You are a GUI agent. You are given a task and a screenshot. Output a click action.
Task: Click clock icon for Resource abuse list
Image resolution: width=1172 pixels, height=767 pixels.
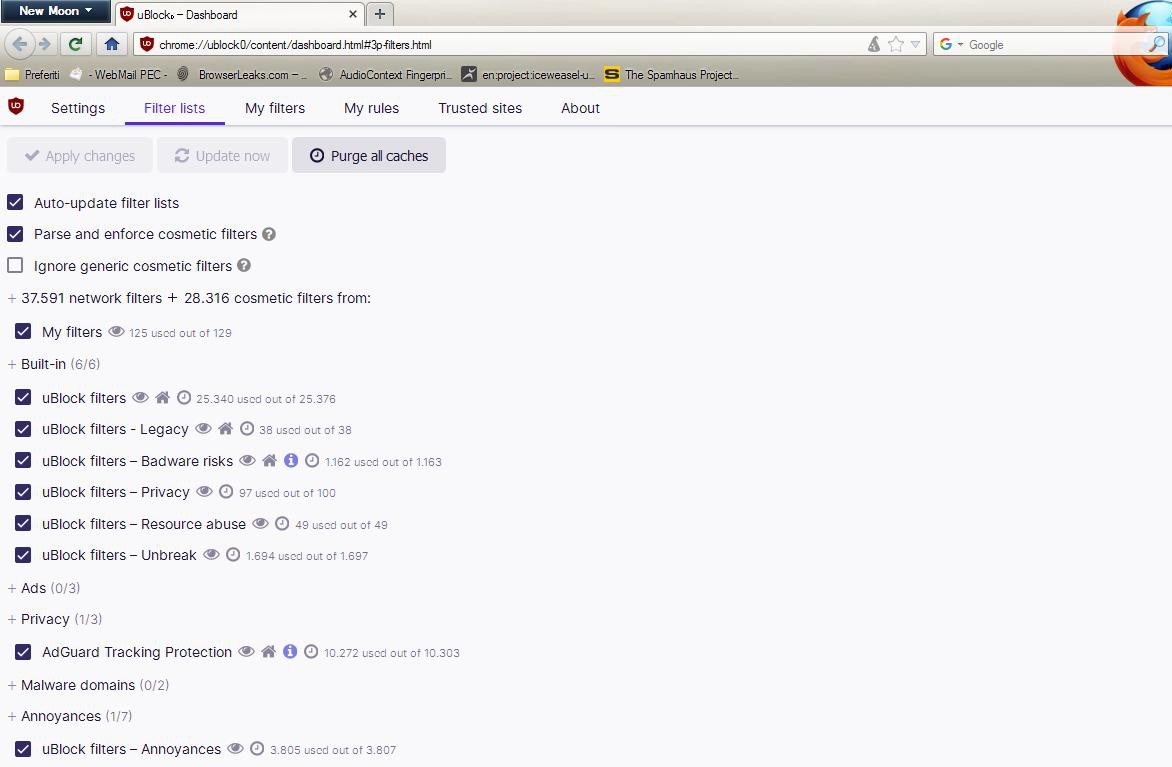coord(282,523)
